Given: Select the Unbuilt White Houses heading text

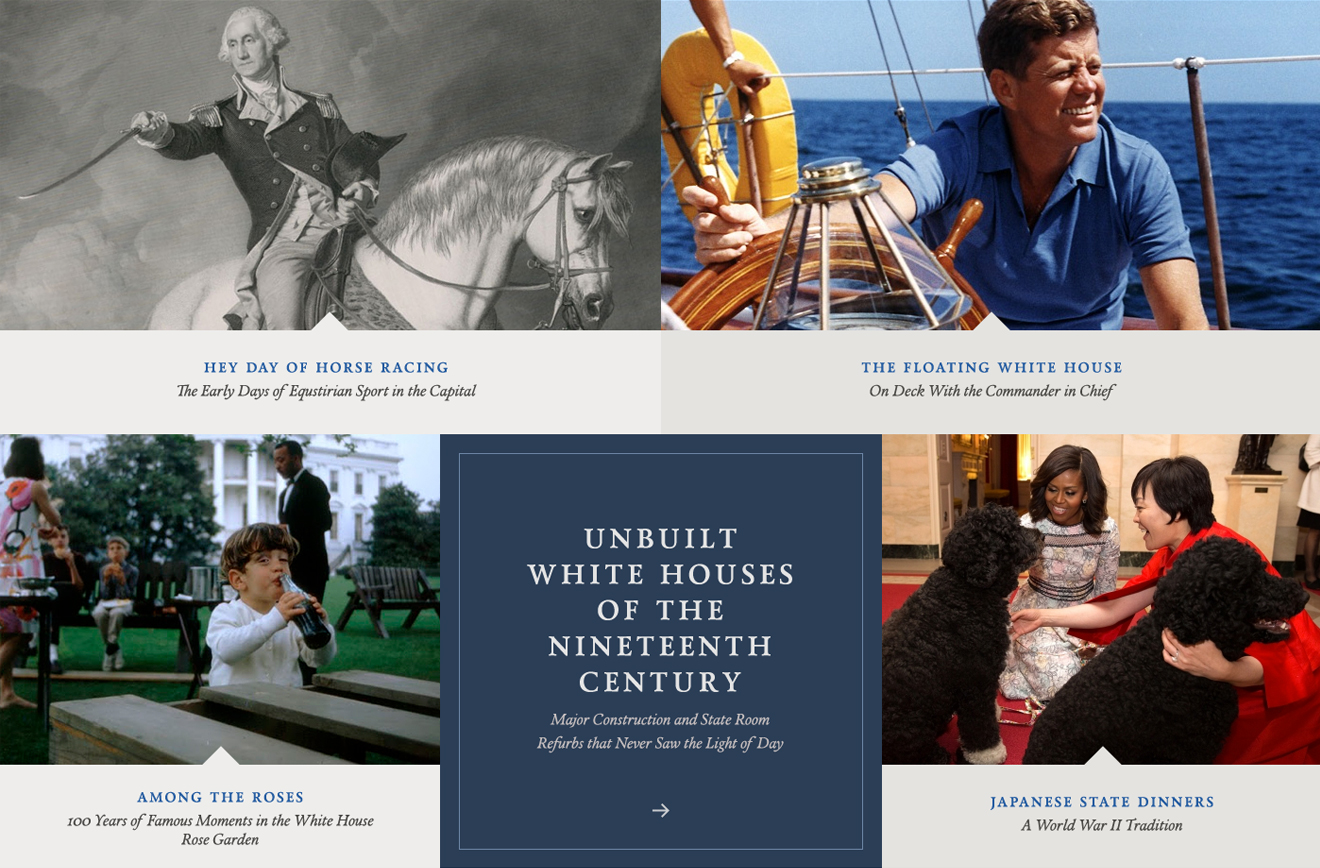Looking at the screenshot, I should (661, 610).
